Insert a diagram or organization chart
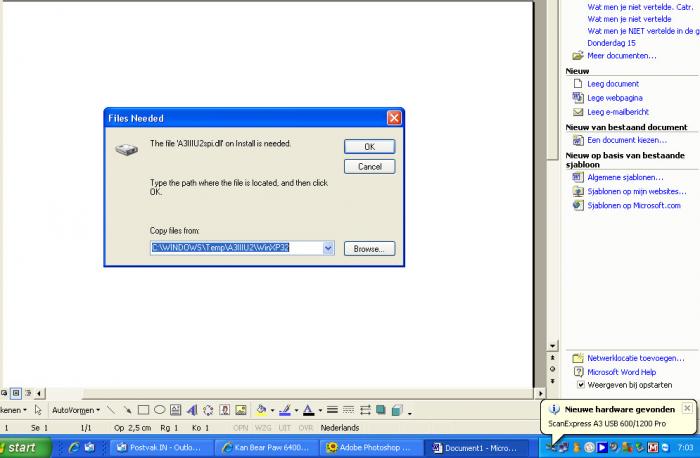The height and width of the screenshot is (458, 700). (x=208, y=410)
